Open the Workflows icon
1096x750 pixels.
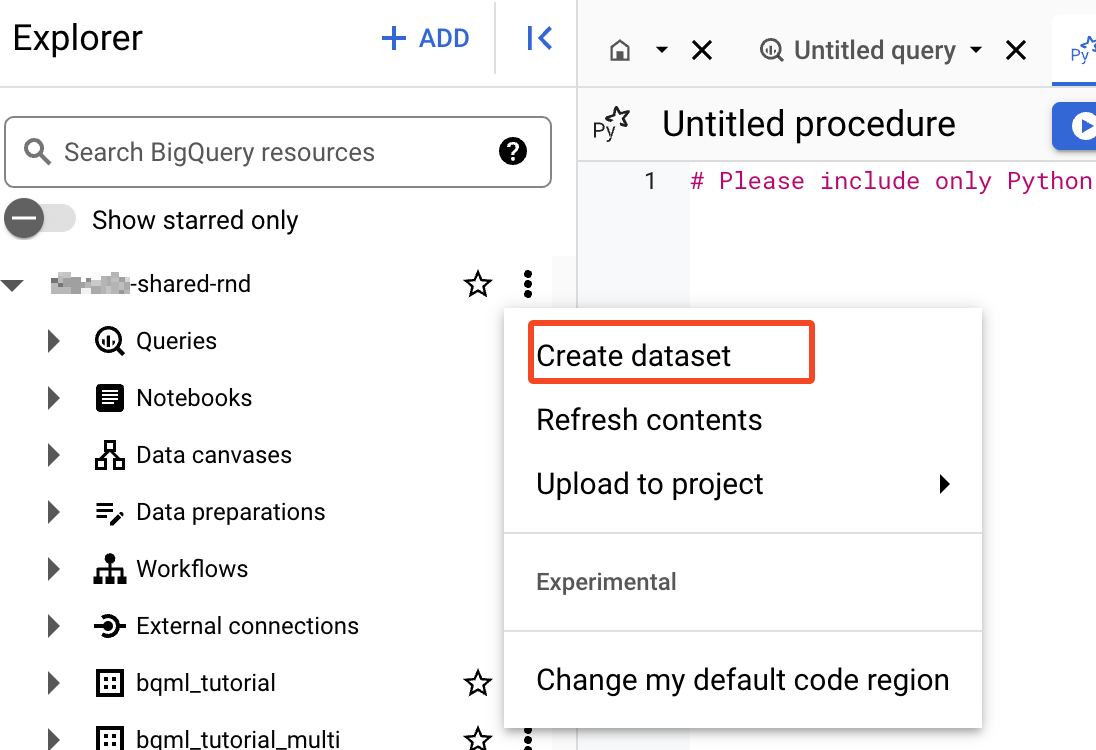pos(109,568)
